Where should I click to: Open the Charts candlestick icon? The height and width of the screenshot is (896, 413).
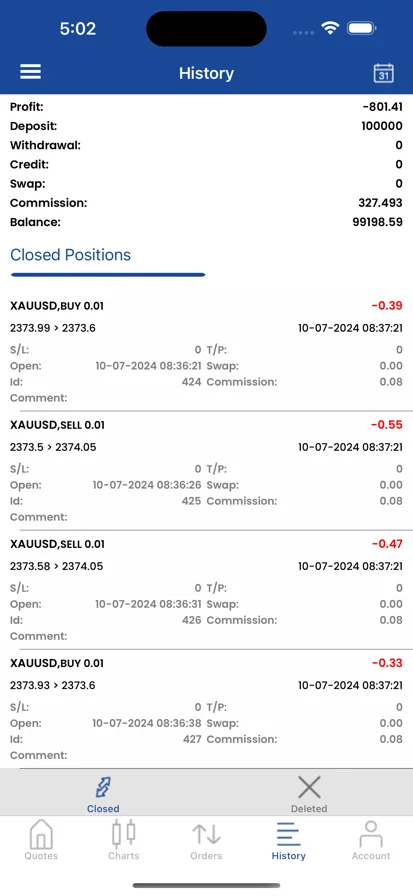tap(123, 834)
